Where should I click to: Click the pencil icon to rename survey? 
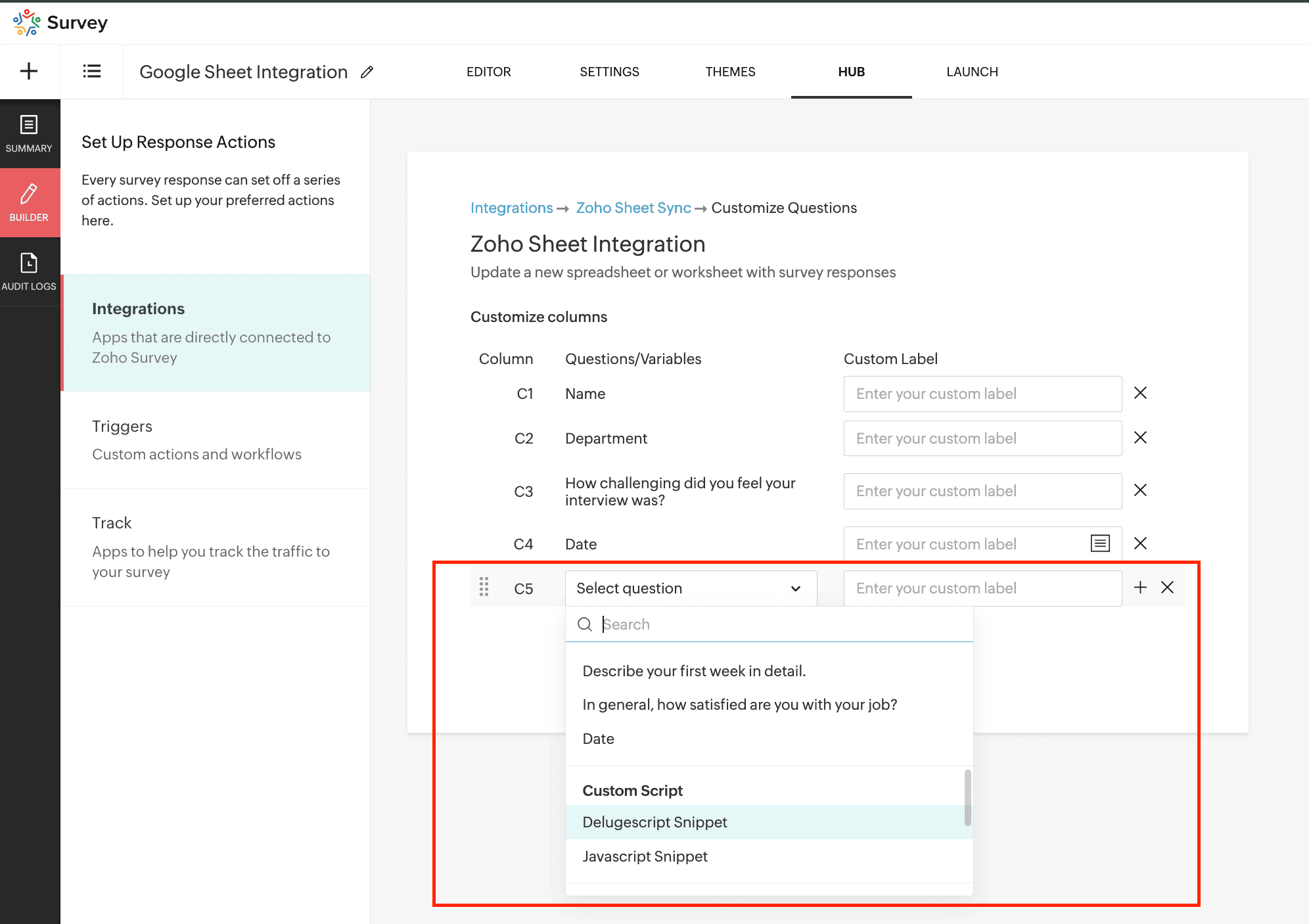[367, 72]
